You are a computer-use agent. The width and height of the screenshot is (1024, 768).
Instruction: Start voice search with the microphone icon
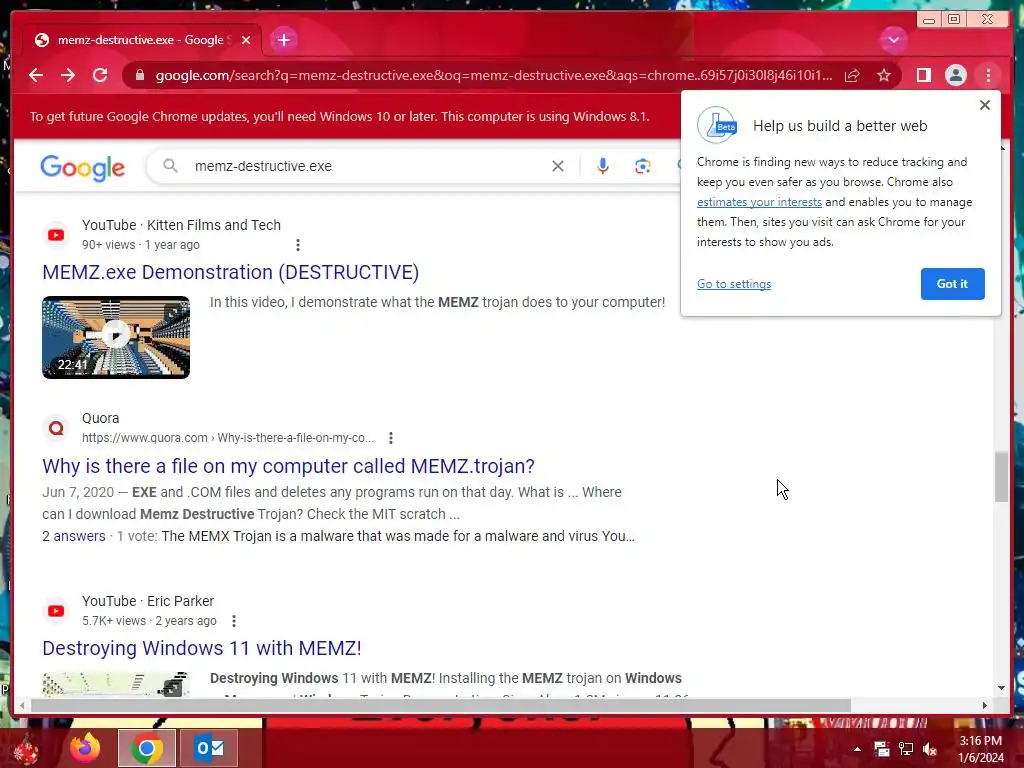[603, 166]
